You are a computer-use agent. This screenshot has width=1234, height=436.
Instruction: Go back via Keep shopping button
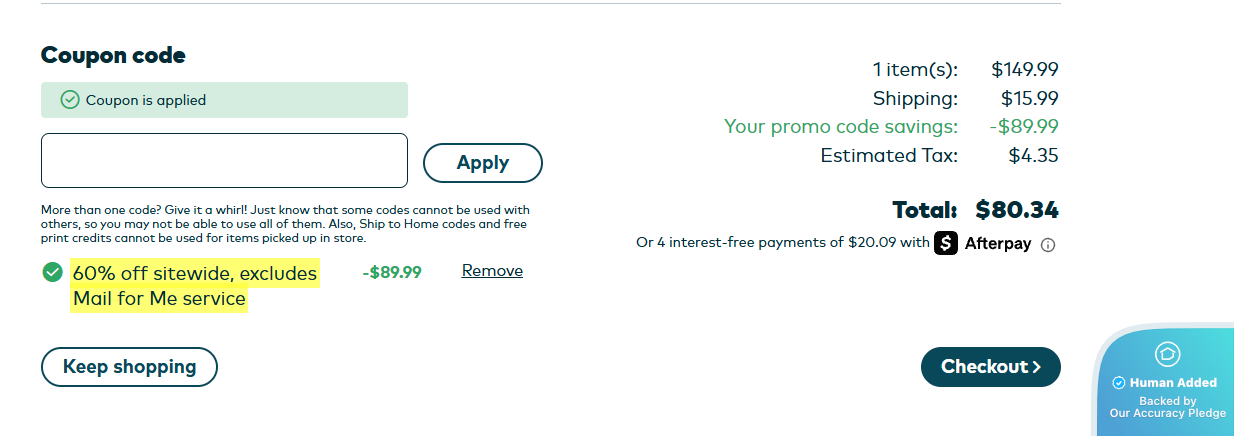pos(129,367)
